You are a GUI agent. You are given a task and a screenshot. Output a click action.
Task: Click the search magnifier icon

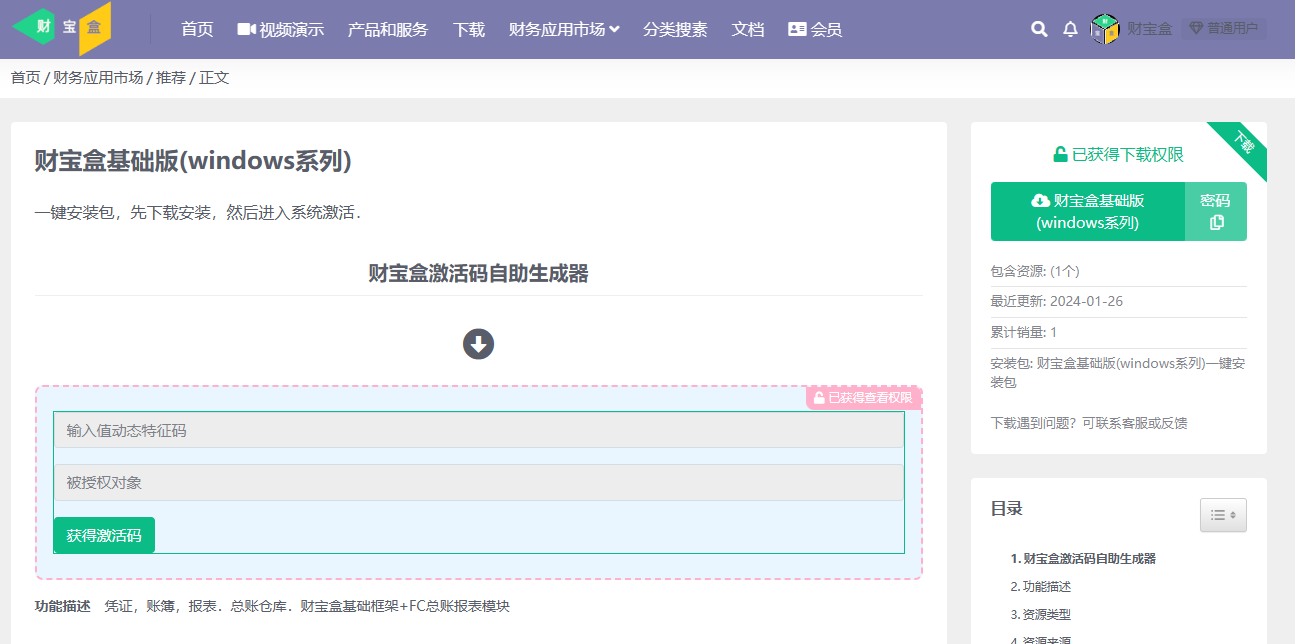pos(1039,29)
